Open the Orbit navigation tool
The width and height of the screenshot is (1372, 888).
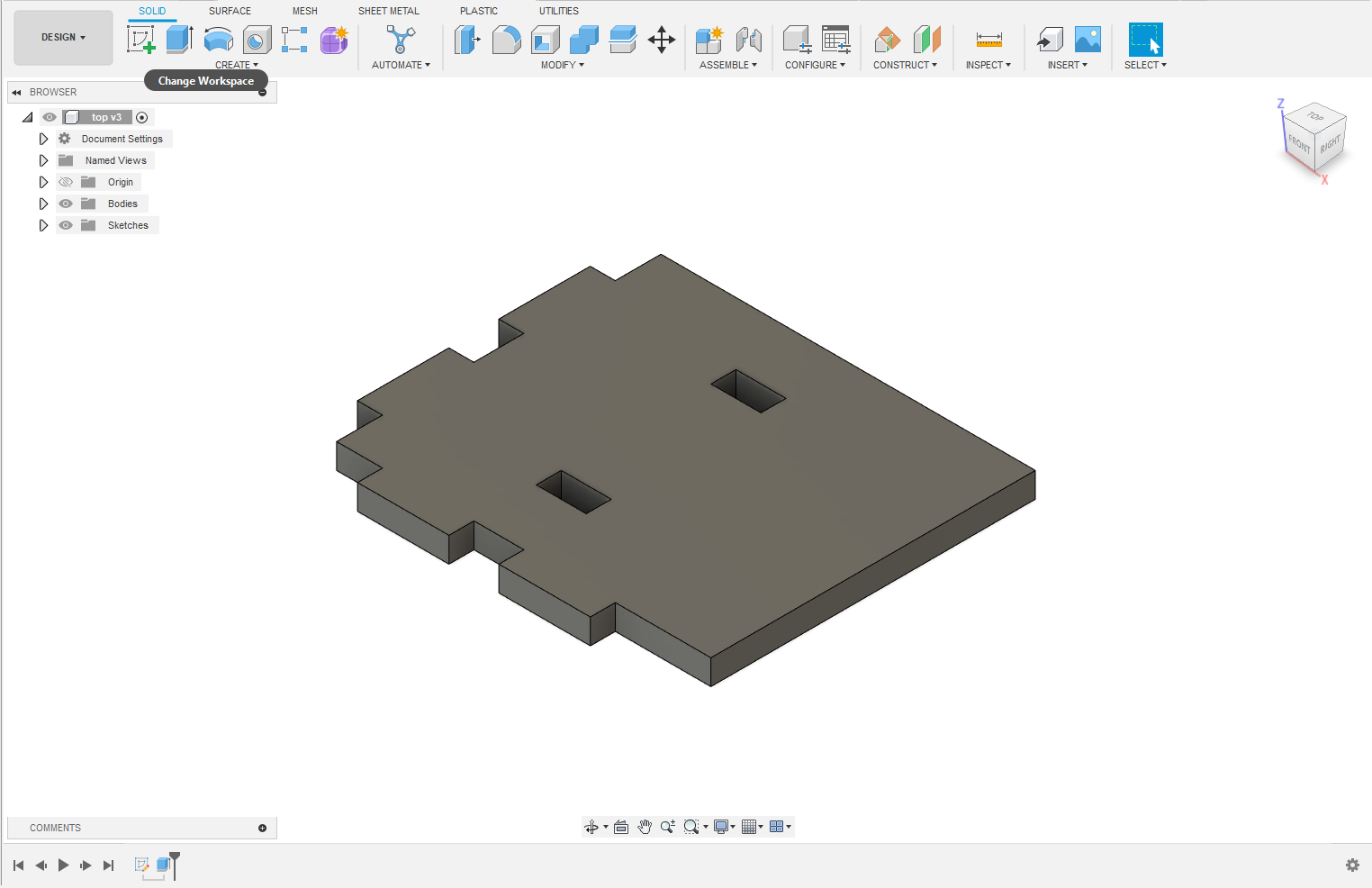coord(591,827)
